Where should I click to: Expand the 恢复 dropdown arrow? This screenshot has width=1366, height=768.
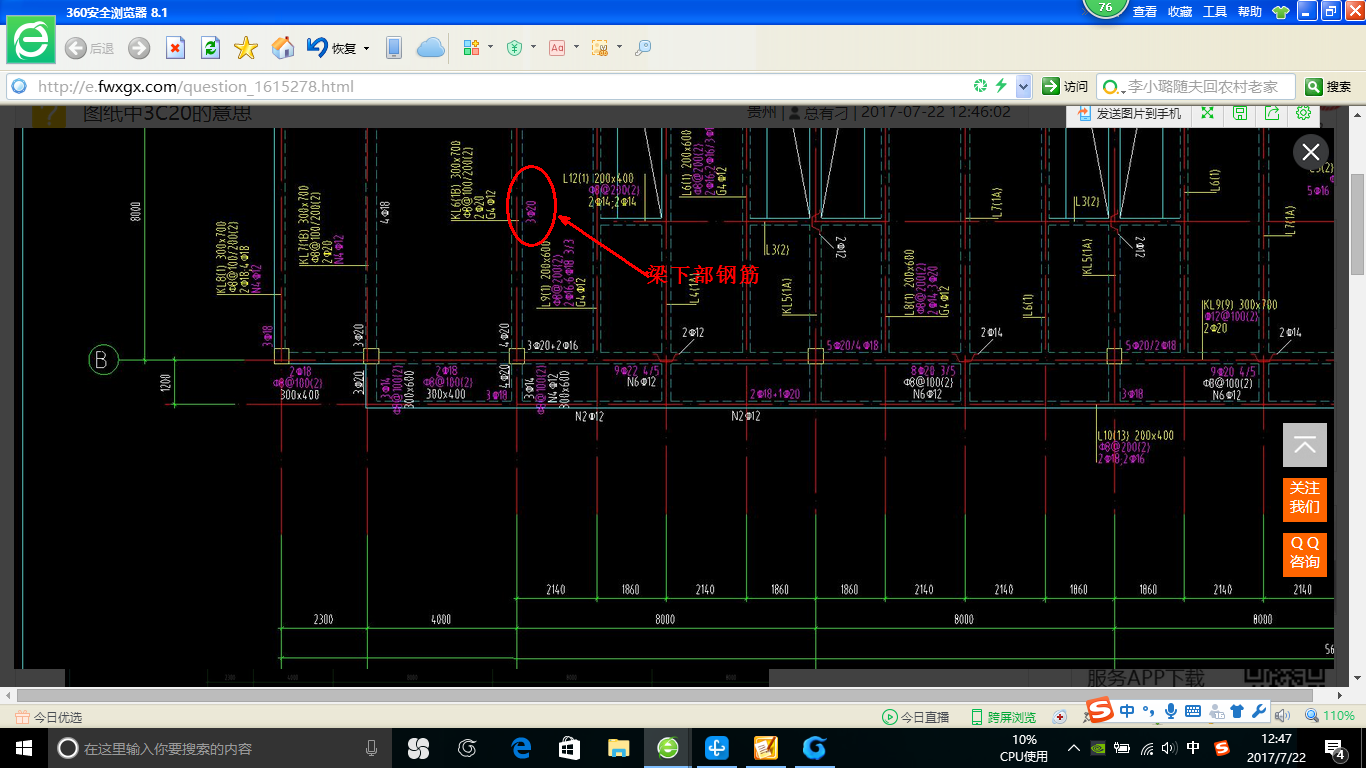coord(366,48)
